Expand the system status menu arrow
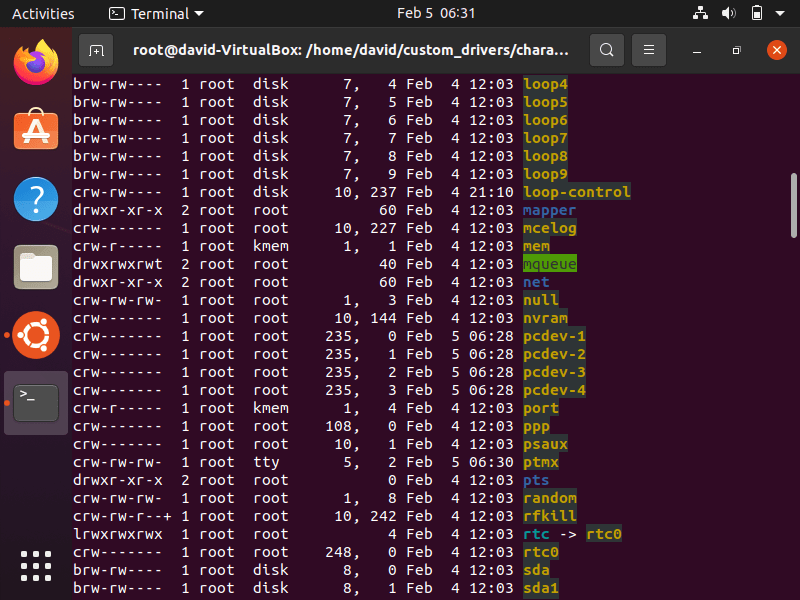Viewport: 800px width, 600px height. point(779,14)
